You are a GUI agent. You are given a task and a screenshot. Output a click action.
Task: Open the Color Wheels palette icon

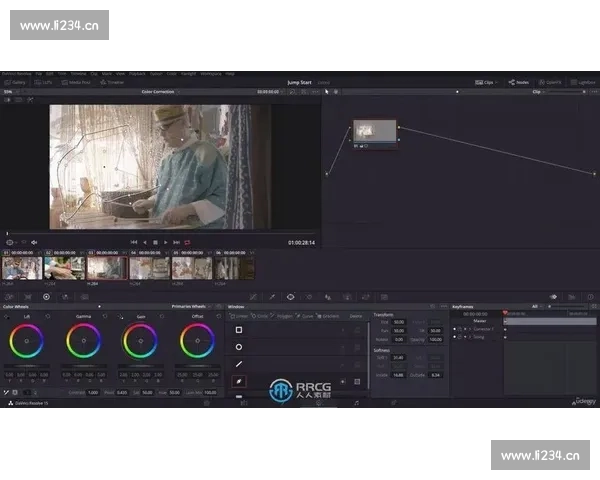click(x=46, y=297)
